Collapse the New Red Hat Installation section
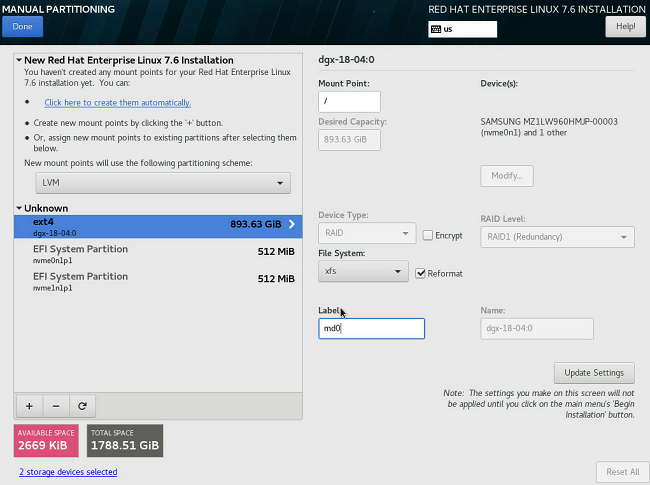The width and height of the screenshot is (650, 485). click(20, 60)
